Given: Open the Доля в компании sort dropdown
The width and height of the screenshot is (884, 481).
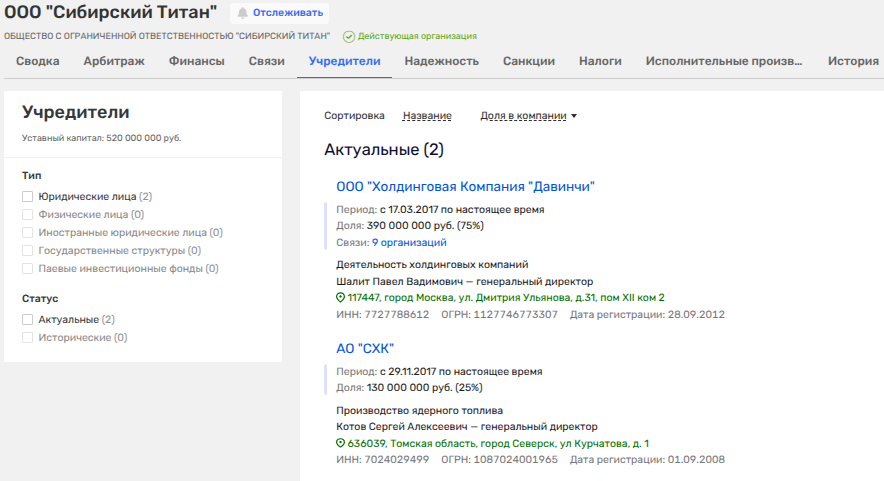Looking at the screenshot, I should [529, 116].
